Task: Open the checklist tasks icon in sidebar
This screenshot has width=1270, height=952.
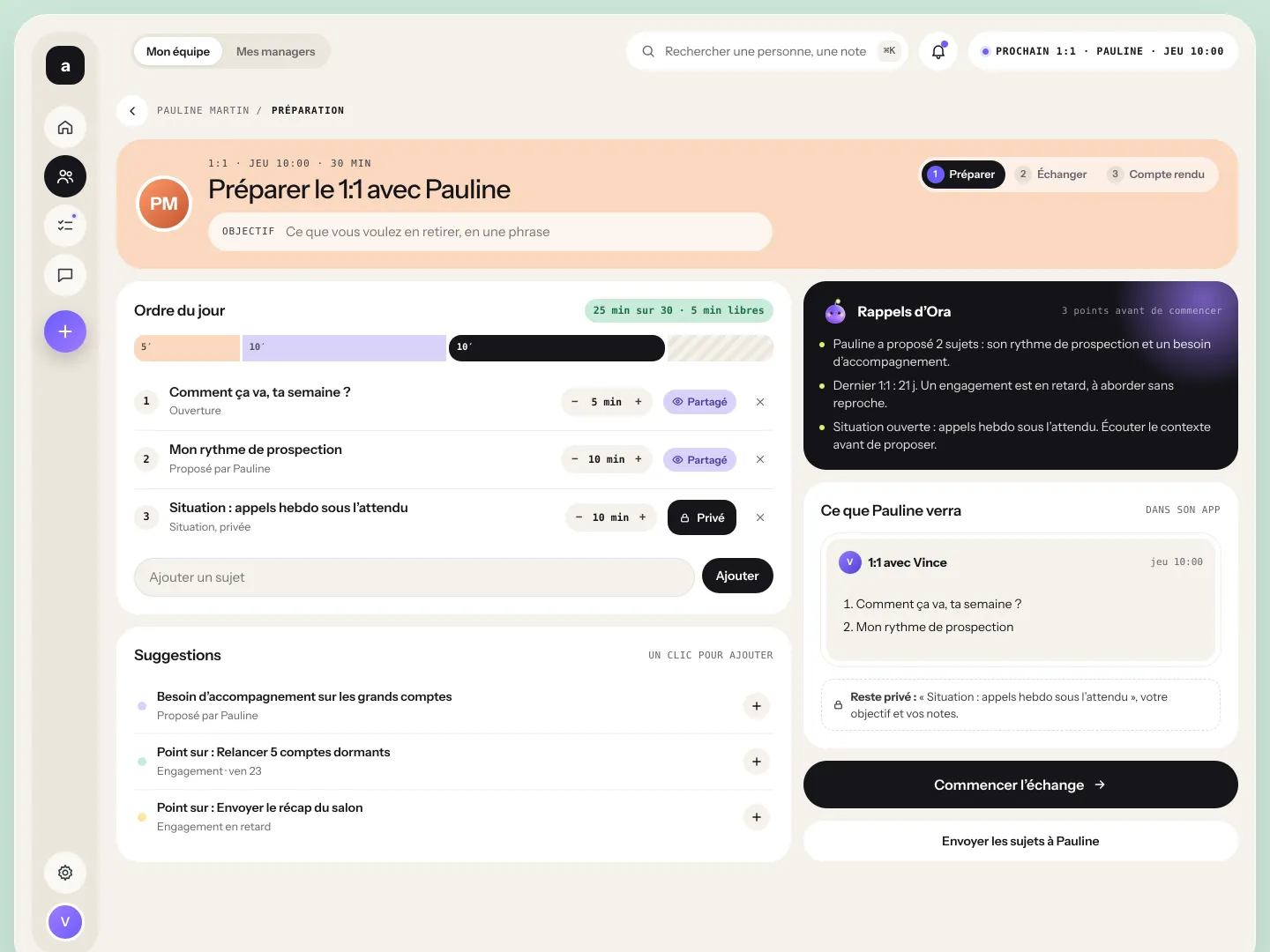Action: coord(65,225)
